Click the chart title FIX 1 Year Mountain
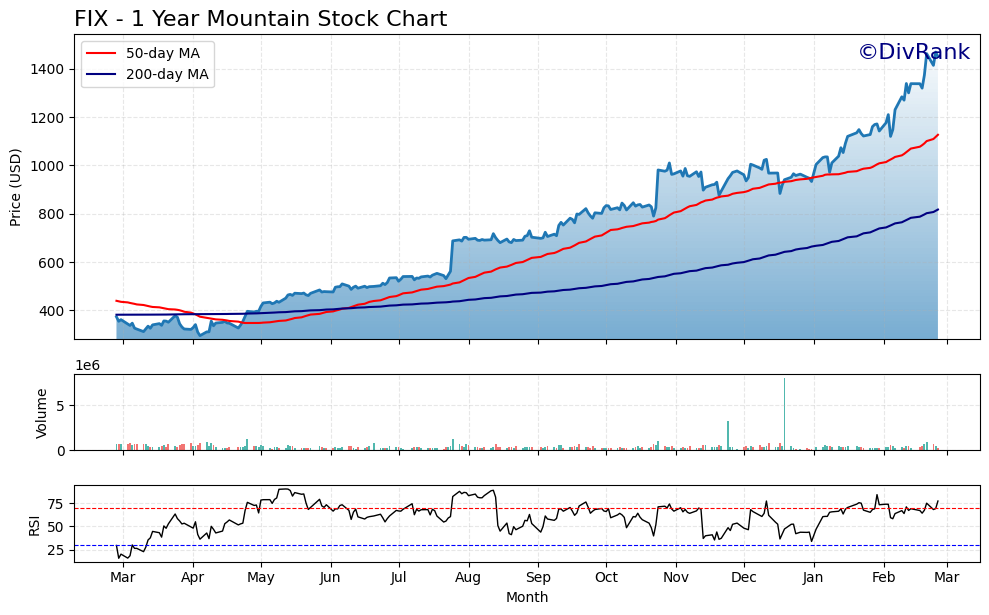 coord(260,17)
